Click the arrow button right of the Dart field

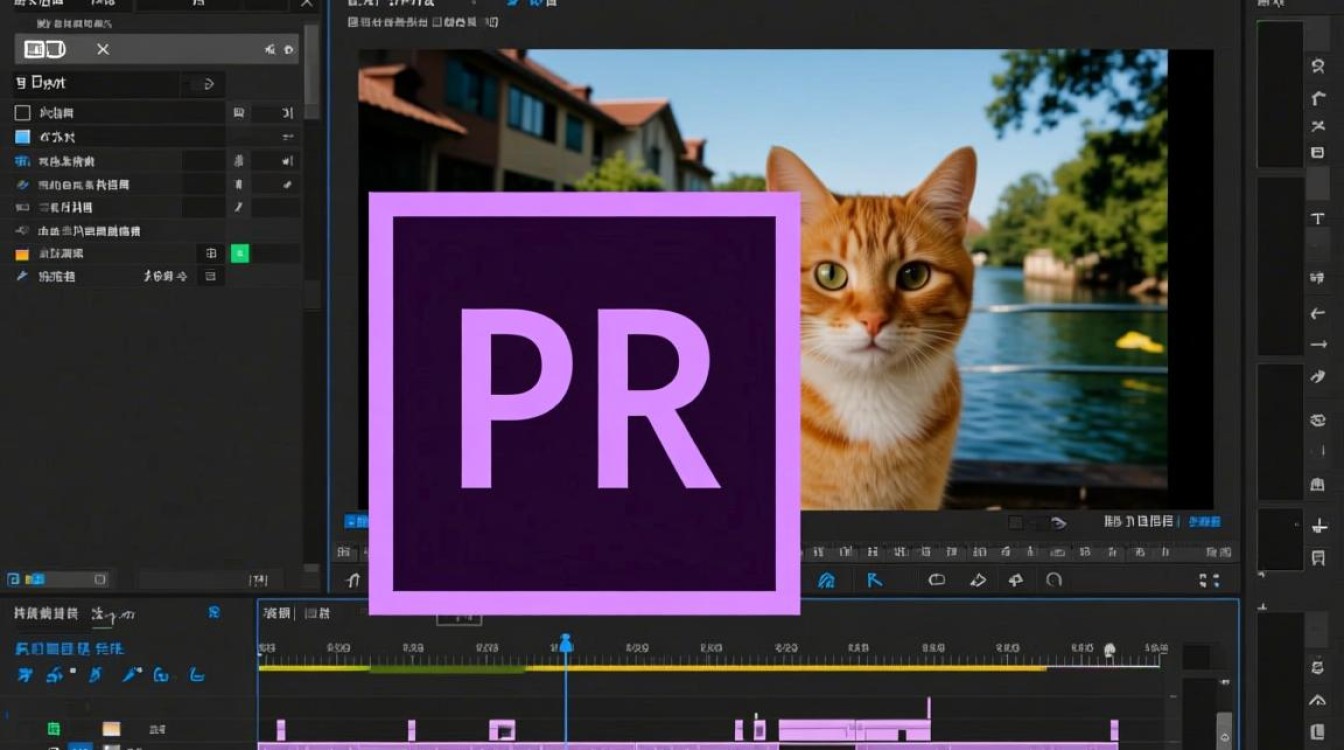208,84
